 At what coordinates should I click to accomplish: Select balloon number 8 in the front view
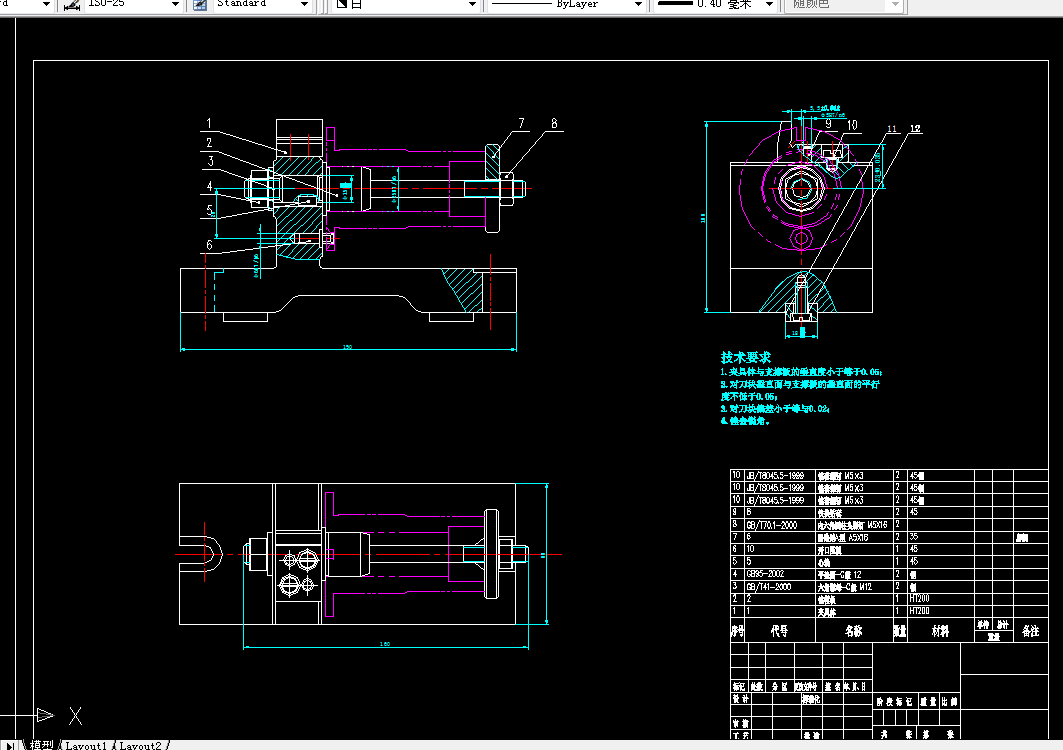(555, 123)
